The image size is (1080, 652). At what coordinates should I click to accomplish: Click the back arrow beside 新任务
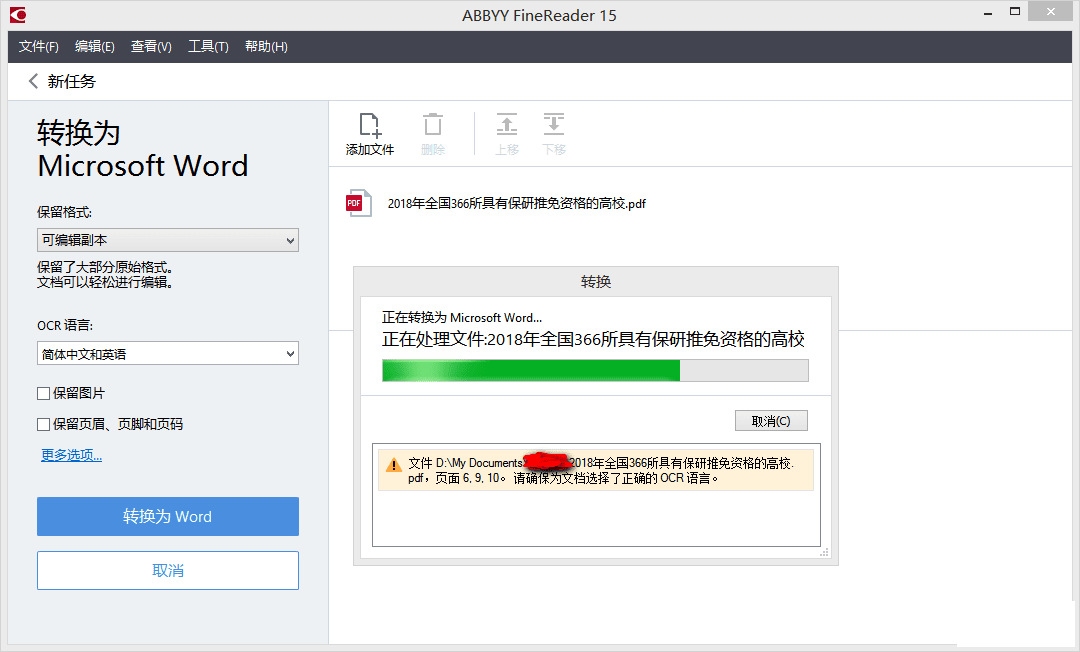click(x=32, y=81)
